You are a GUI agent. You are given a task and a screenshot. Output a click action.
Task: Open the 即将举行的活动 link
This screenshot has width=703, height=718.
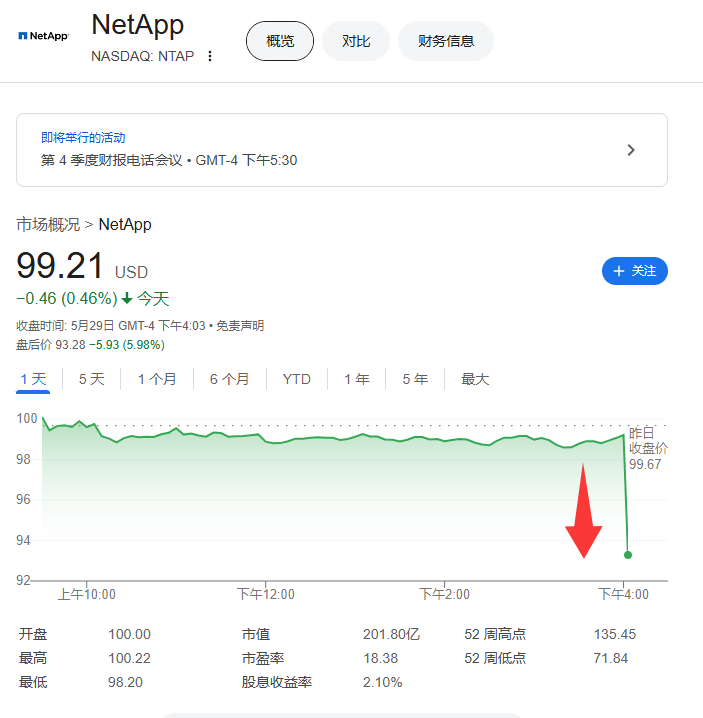click(x=83, y=137)
